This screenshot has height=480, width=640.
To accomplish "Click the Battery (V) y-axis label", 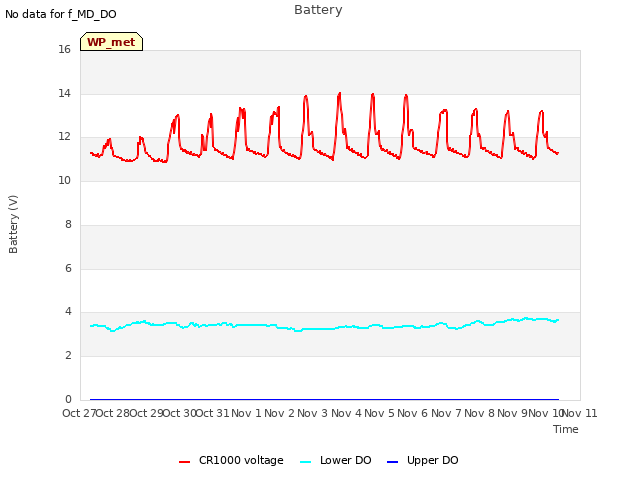I will (13, 224).
